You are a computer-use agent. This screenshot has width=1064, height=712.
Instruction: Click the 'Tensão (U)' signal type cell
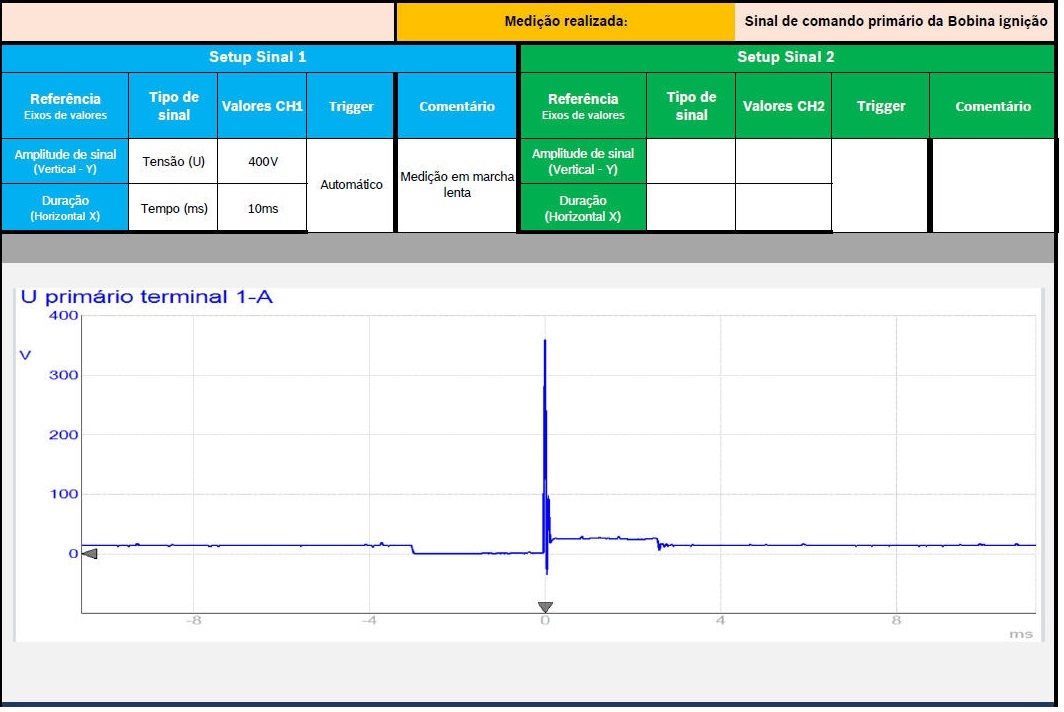point(174,161)
